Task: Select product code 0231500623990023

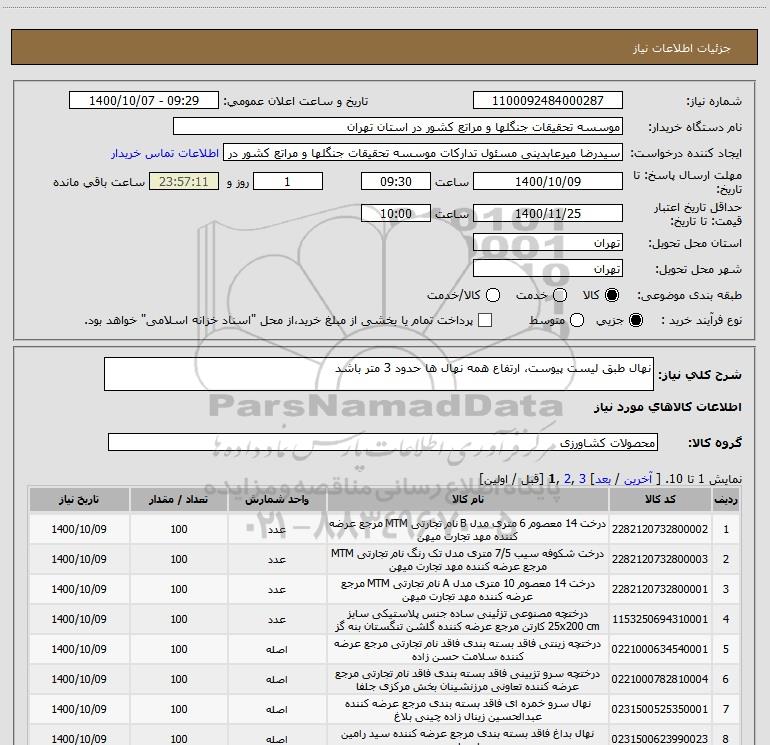Action: coord(660,739)
